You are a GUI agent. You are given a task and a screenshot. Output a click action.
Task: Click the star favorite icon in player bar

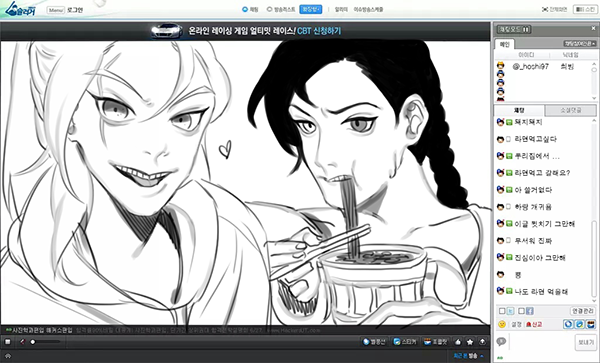point(470,342)
